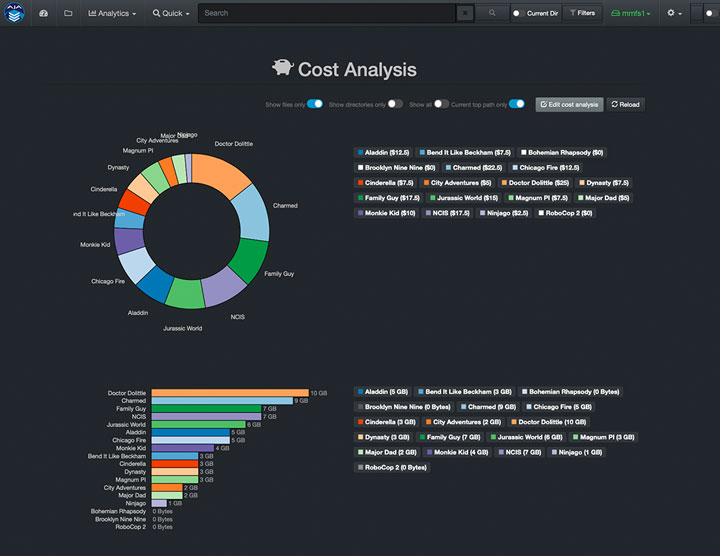Toggle Dynasty ($7.5) legend item
Screen dimensions: 720x556
(604, 183)
